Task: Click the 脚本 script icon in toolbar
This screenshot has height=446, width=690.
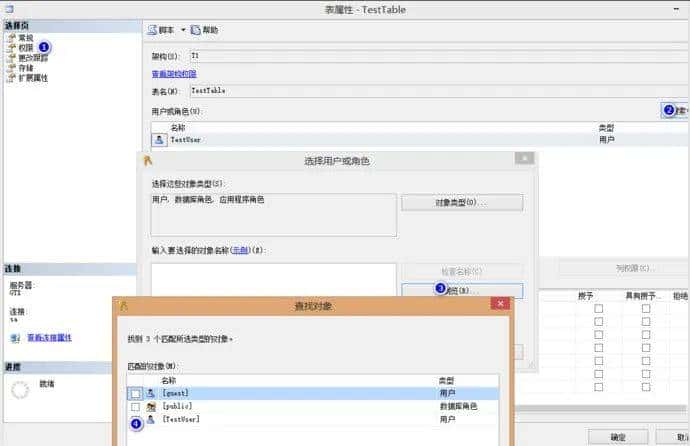Action: [152, 30]
